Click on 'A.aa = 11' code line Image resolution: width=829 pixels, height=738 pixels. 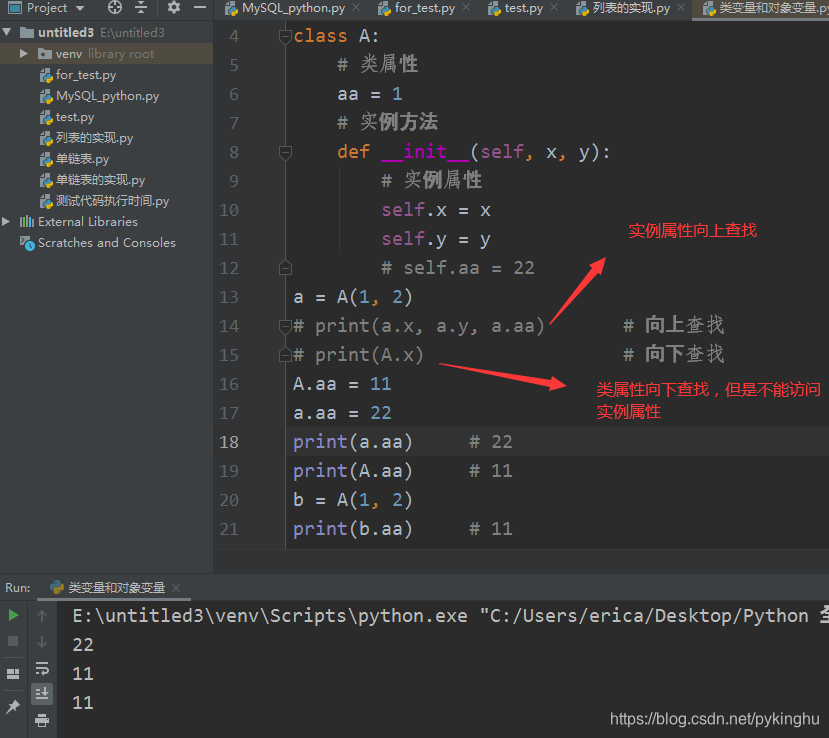(x=342, y=384)
